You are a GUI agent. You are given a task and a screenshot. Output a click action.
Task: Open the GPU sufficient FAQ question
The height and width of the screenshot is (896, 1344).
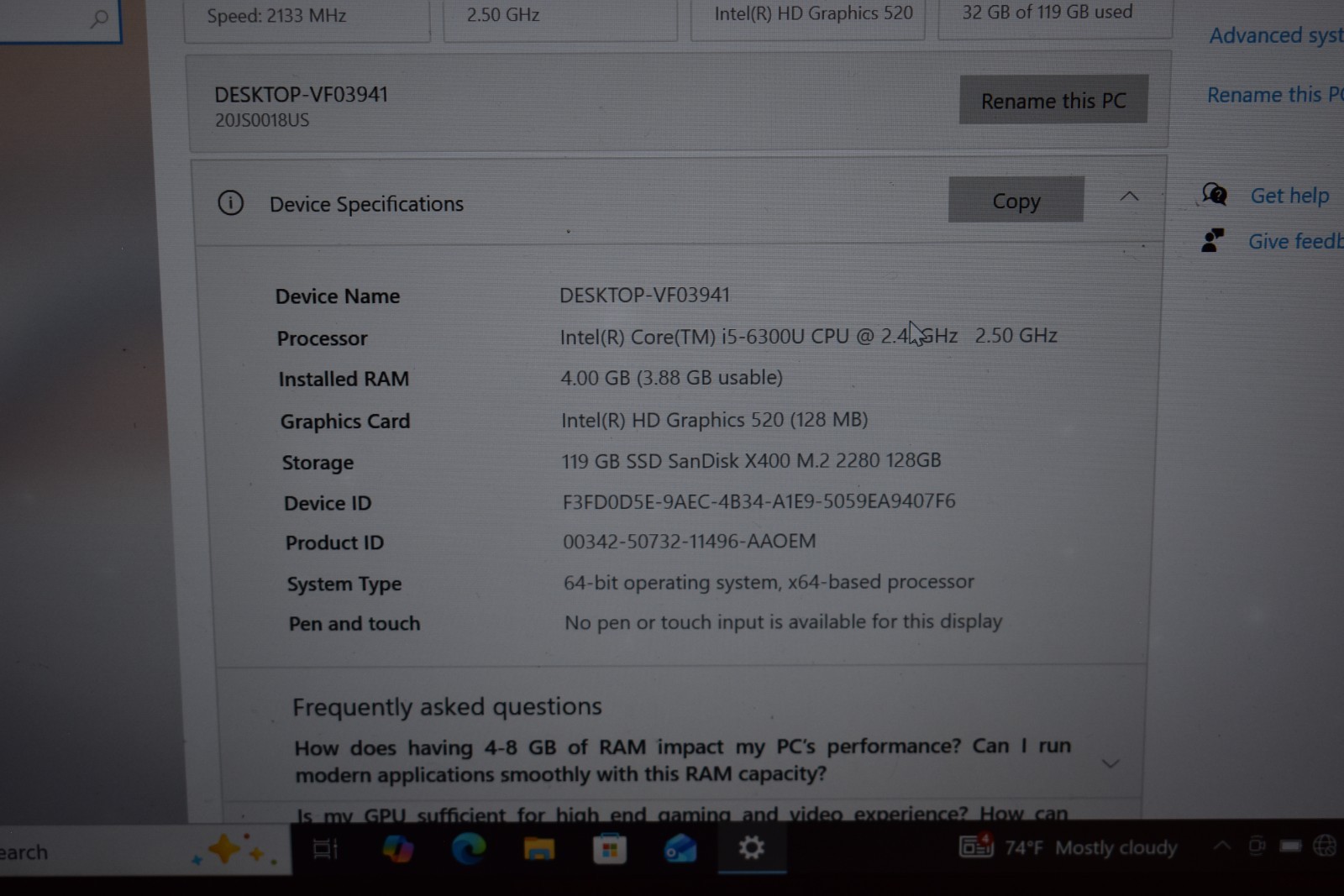click(x=681, y=813)
